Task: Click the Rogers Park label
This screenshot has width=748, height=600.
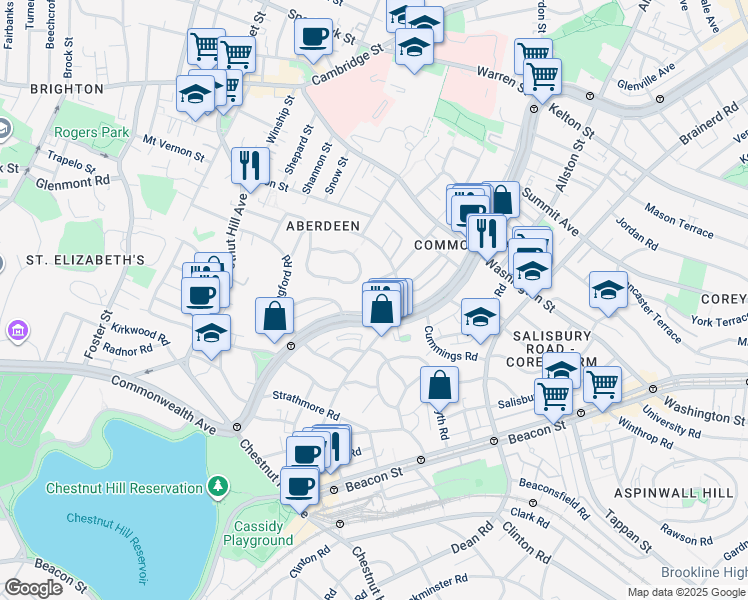Action: [91, 132]
